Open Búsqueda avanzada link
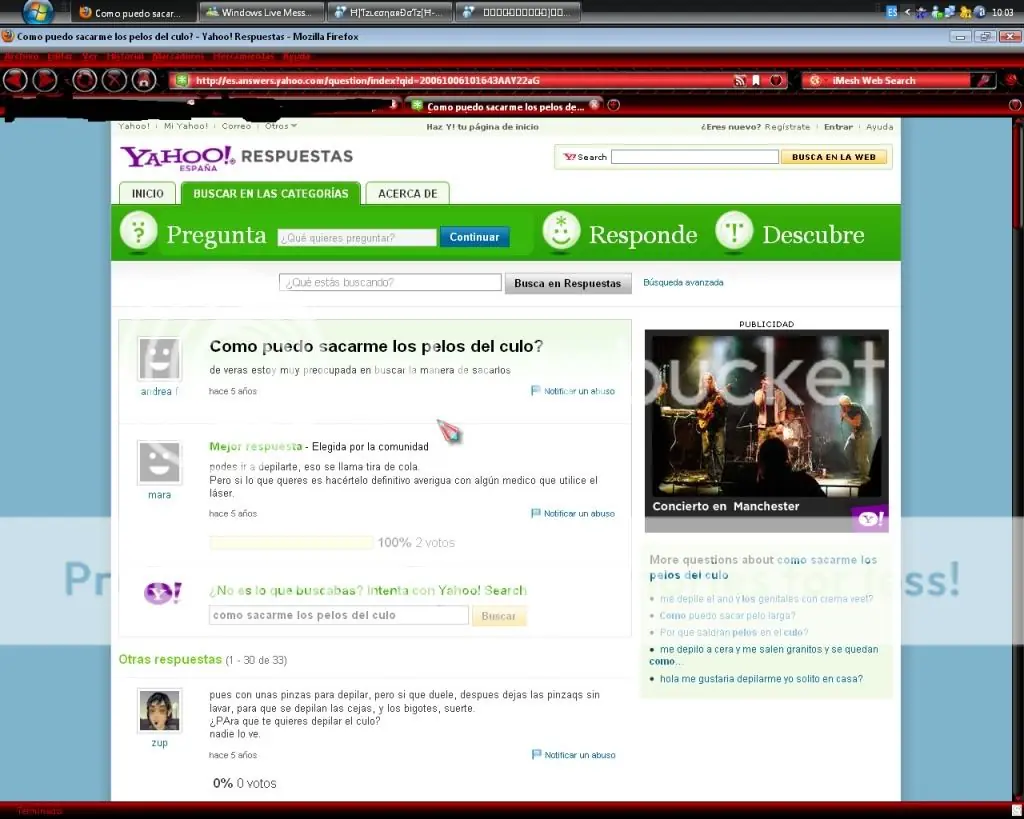Image resolution: width=1024 pixels, height=819 pixels. (683, 283)
